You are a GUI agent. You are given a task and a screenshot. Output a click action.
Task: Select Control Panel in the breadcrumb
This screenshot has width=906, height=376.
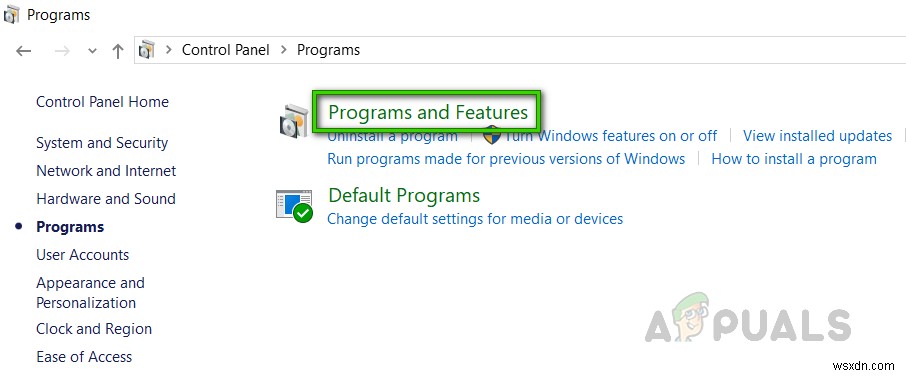click(225, 50)
